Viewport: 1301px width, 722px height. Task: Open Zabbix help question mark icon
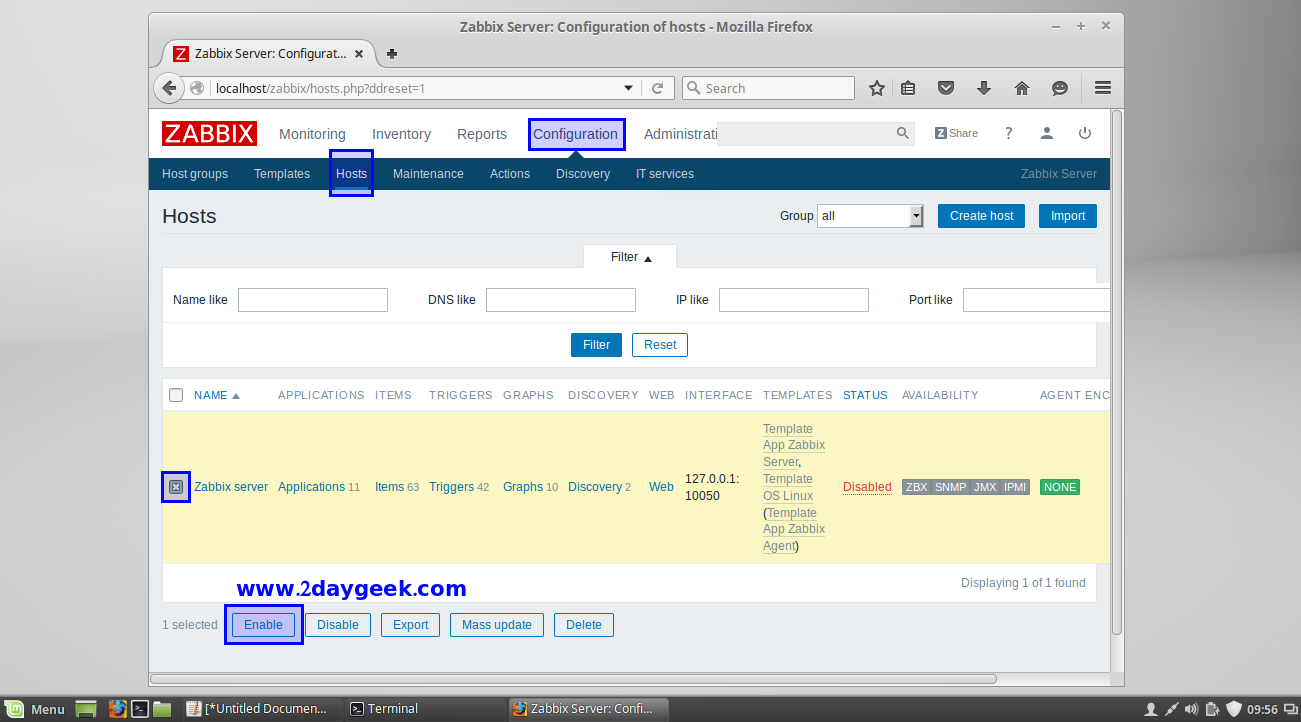coord(1009,133)
